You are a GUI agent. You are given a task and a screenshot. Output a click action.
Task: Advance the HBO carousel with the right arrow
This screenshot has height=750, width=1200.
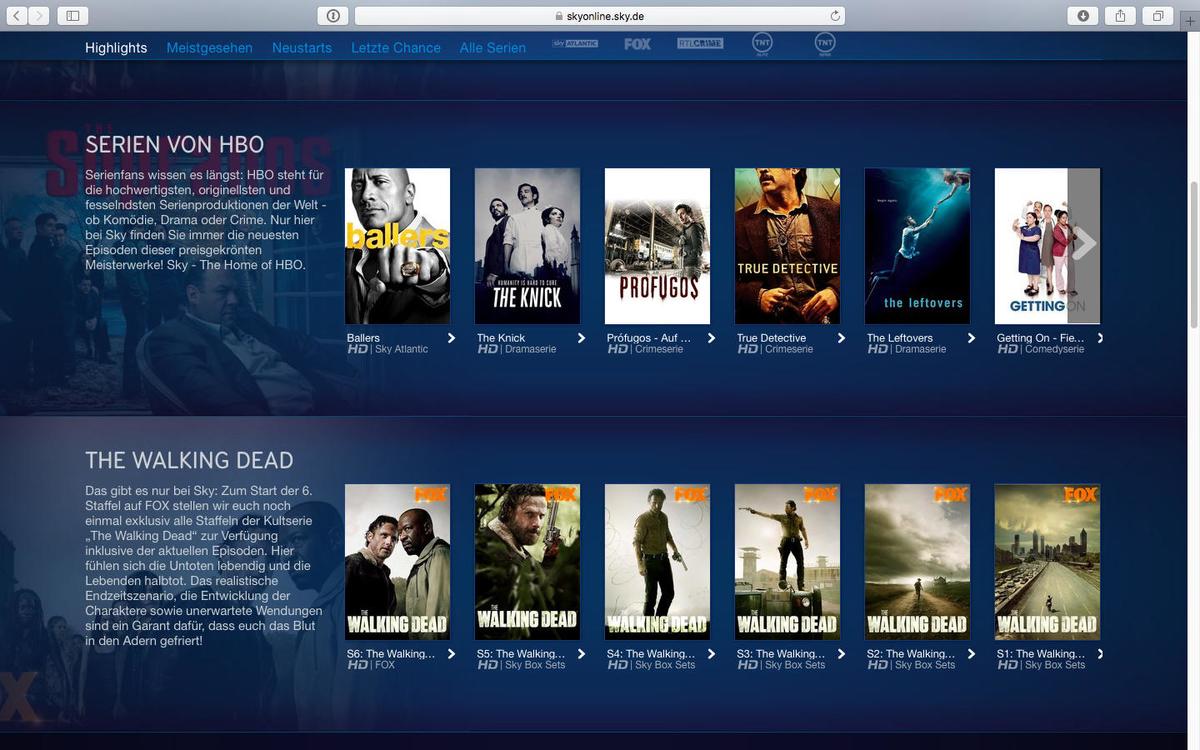(x=1084, y=245)
